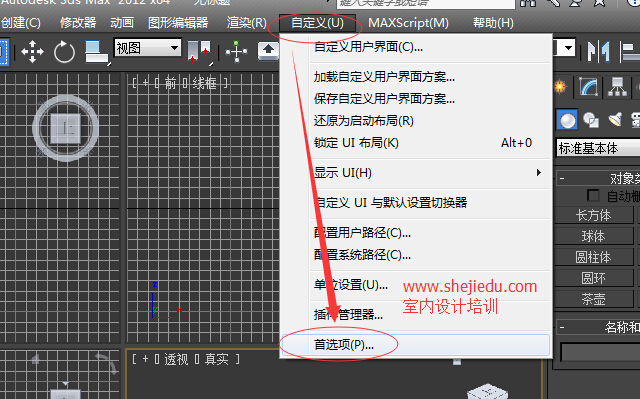Open the 帮助(H) menu
Image resolution: width=640 pixels, height=399 pixels.
click(x=493, y=22)
